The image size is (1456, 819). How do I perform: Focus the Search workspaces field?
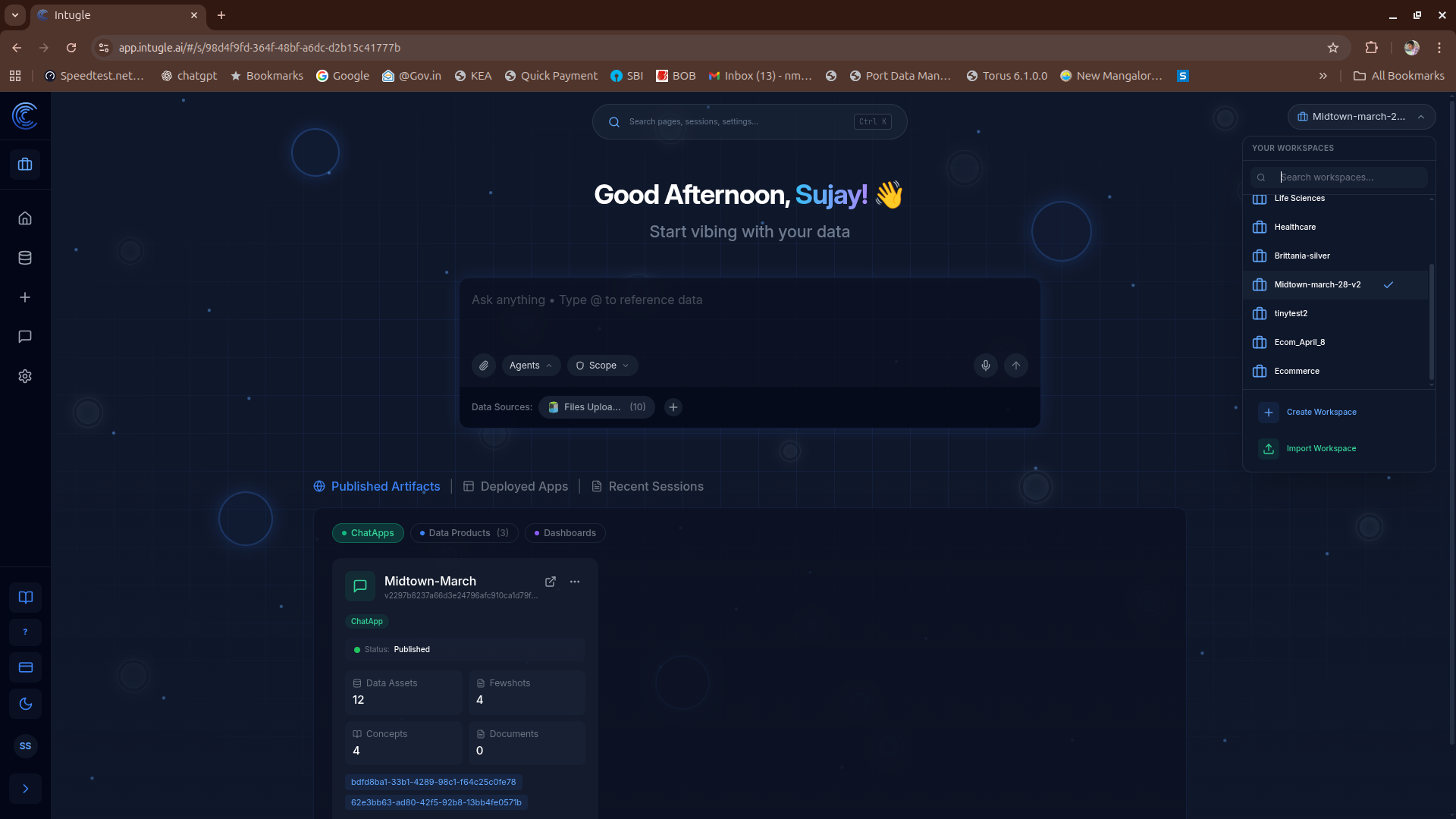click(1339, 177)
